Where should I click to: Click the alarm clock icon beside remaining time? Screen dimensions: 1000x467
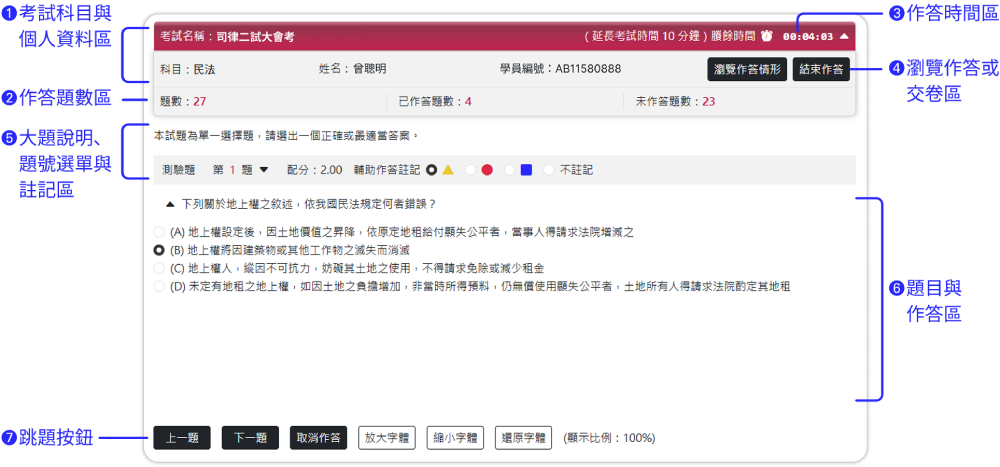766,36
